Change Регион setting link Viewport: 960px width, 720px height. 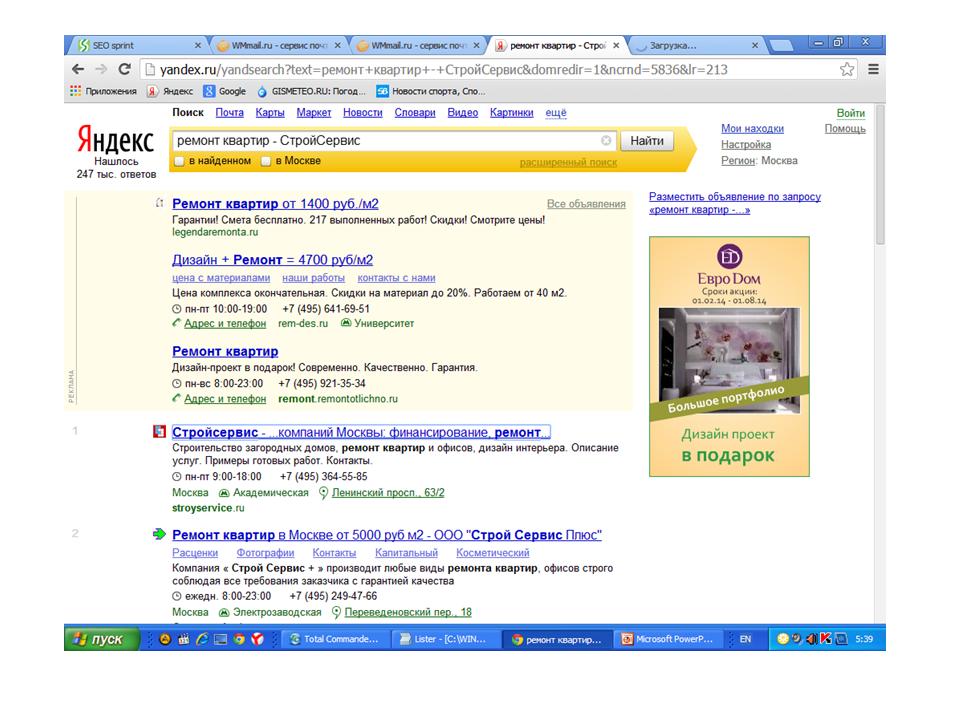pos(738,160)
